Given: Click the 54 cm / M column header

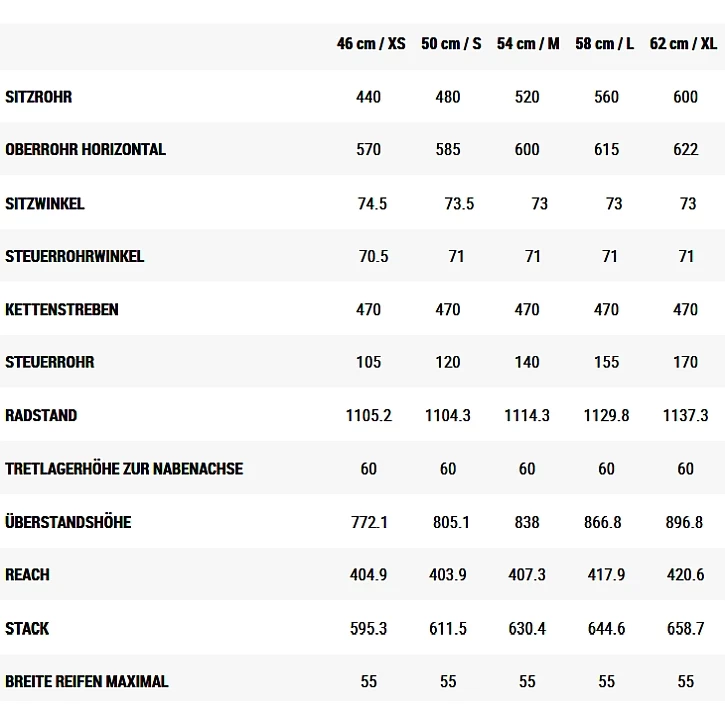Looking at the screenshot, I should 528,44.
